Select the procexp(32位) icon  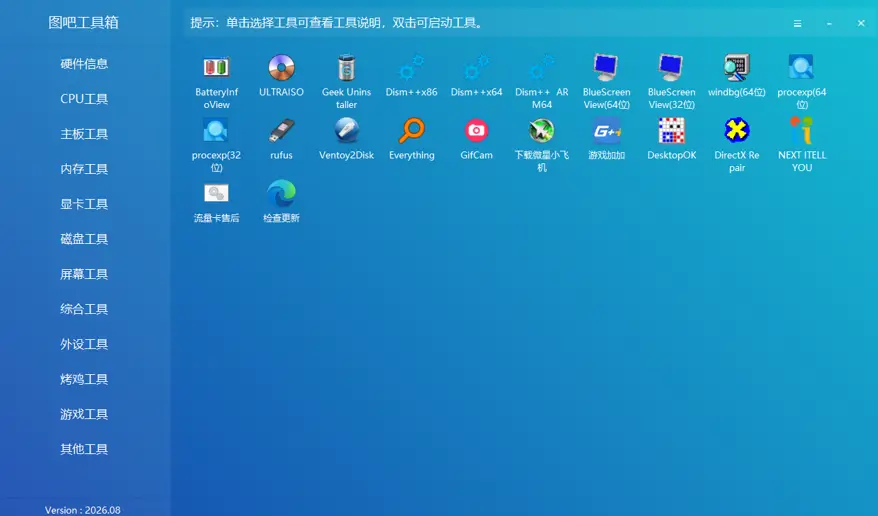[x=216, y=130]
